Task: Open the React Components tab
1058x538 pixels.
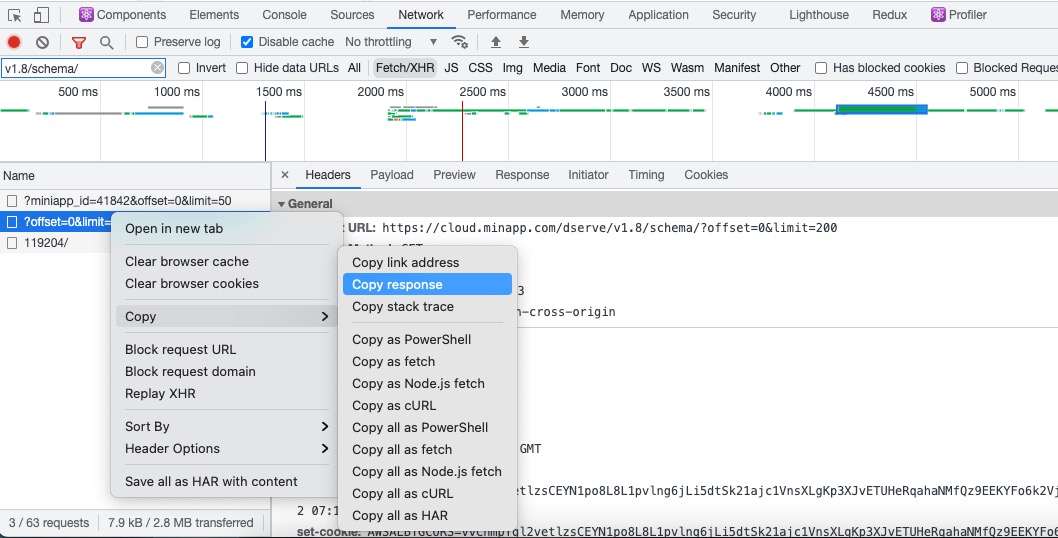Action: pyautogui.click(x=122, y=15)
